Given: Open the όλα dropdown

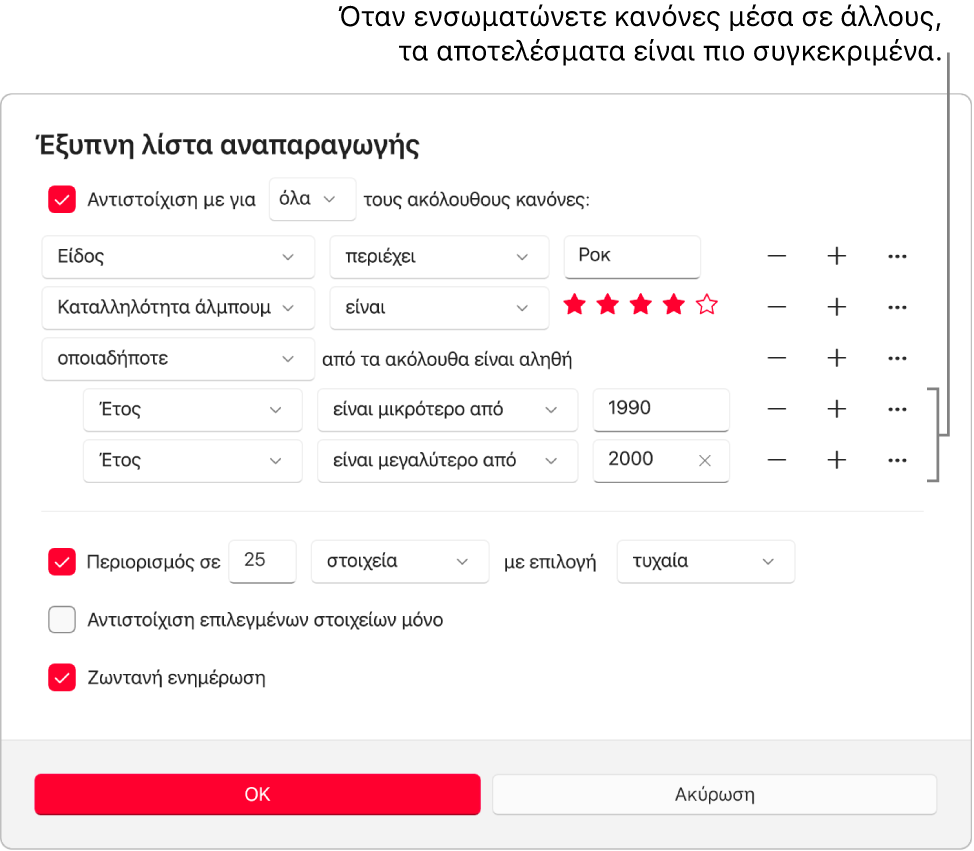Looking at the screenshot, I should (x=312, y=199).
